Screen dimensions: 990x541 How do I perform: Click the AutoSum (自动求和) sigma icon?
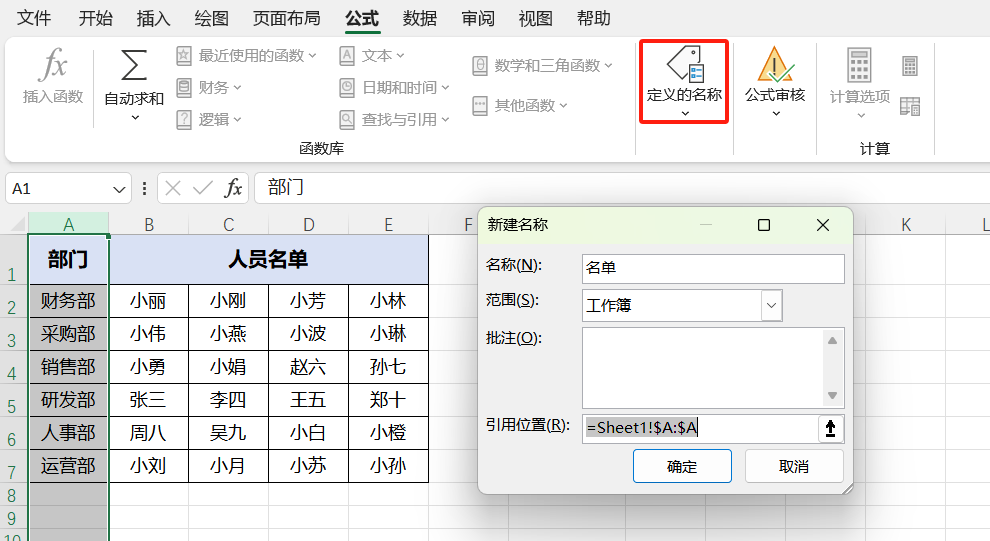pos(134,66)
